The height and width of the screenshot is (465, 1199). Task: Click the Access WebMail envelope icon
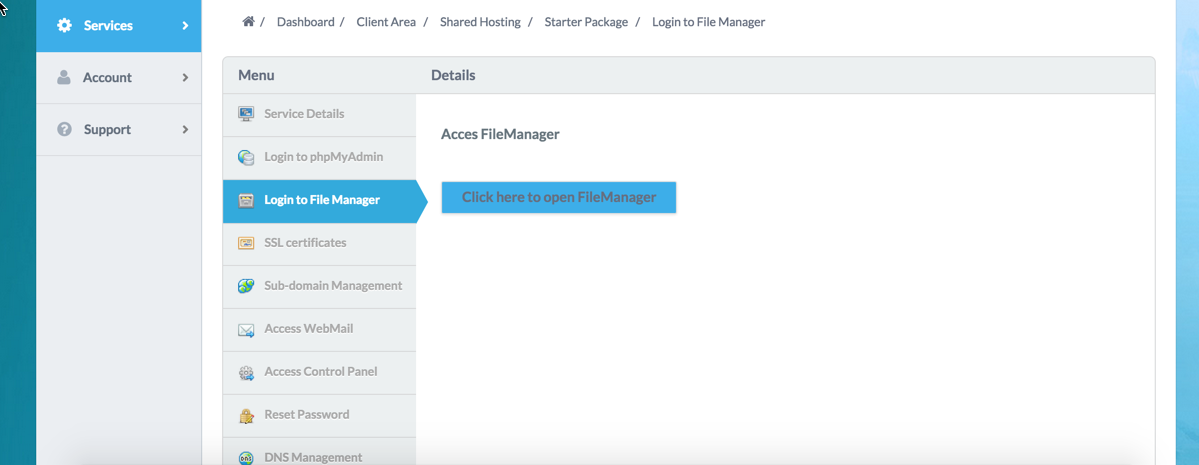tap(245, 330)
